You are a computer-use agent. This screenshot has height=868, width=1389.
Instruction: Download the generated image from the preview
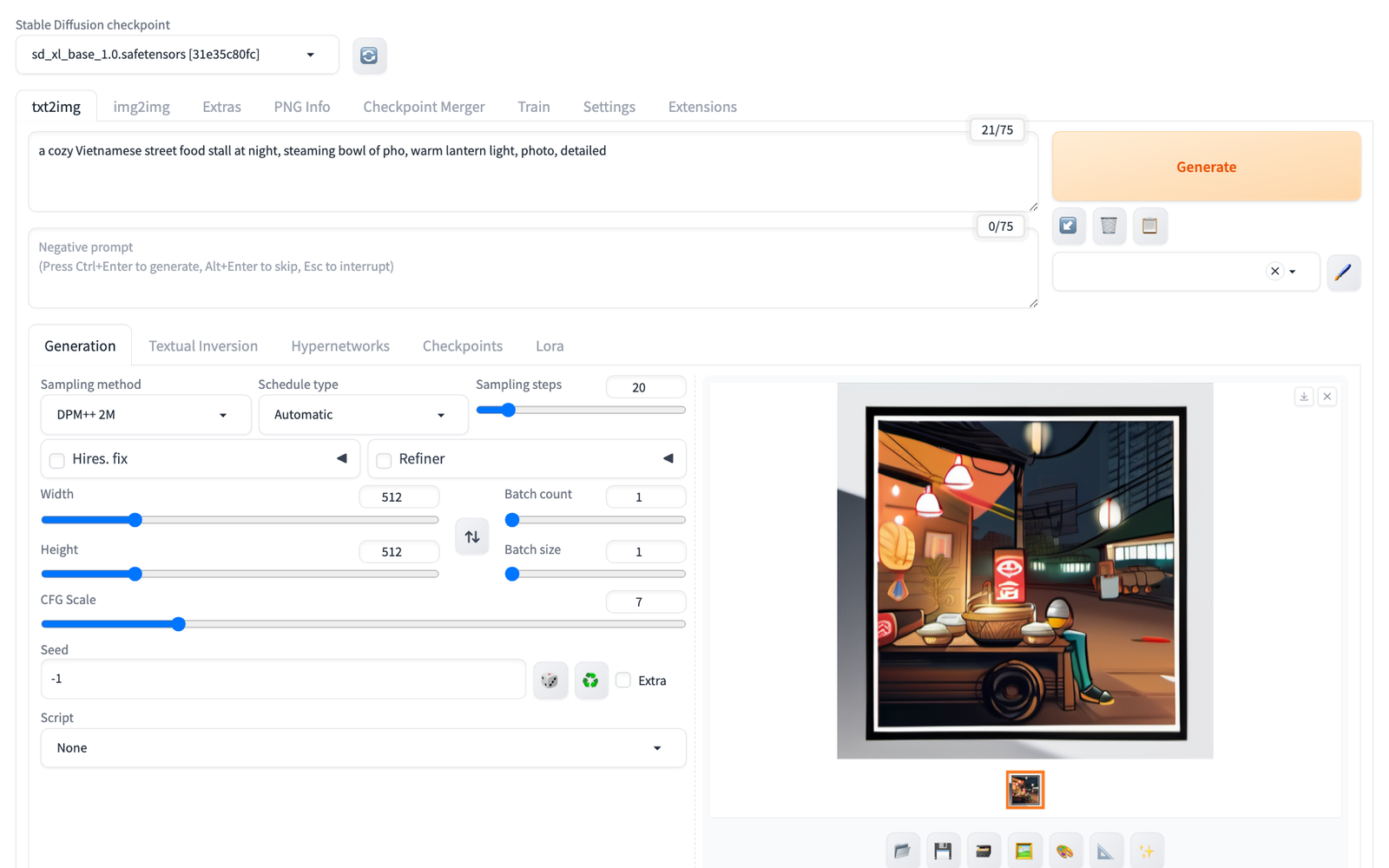click(x=1304, y=397)
